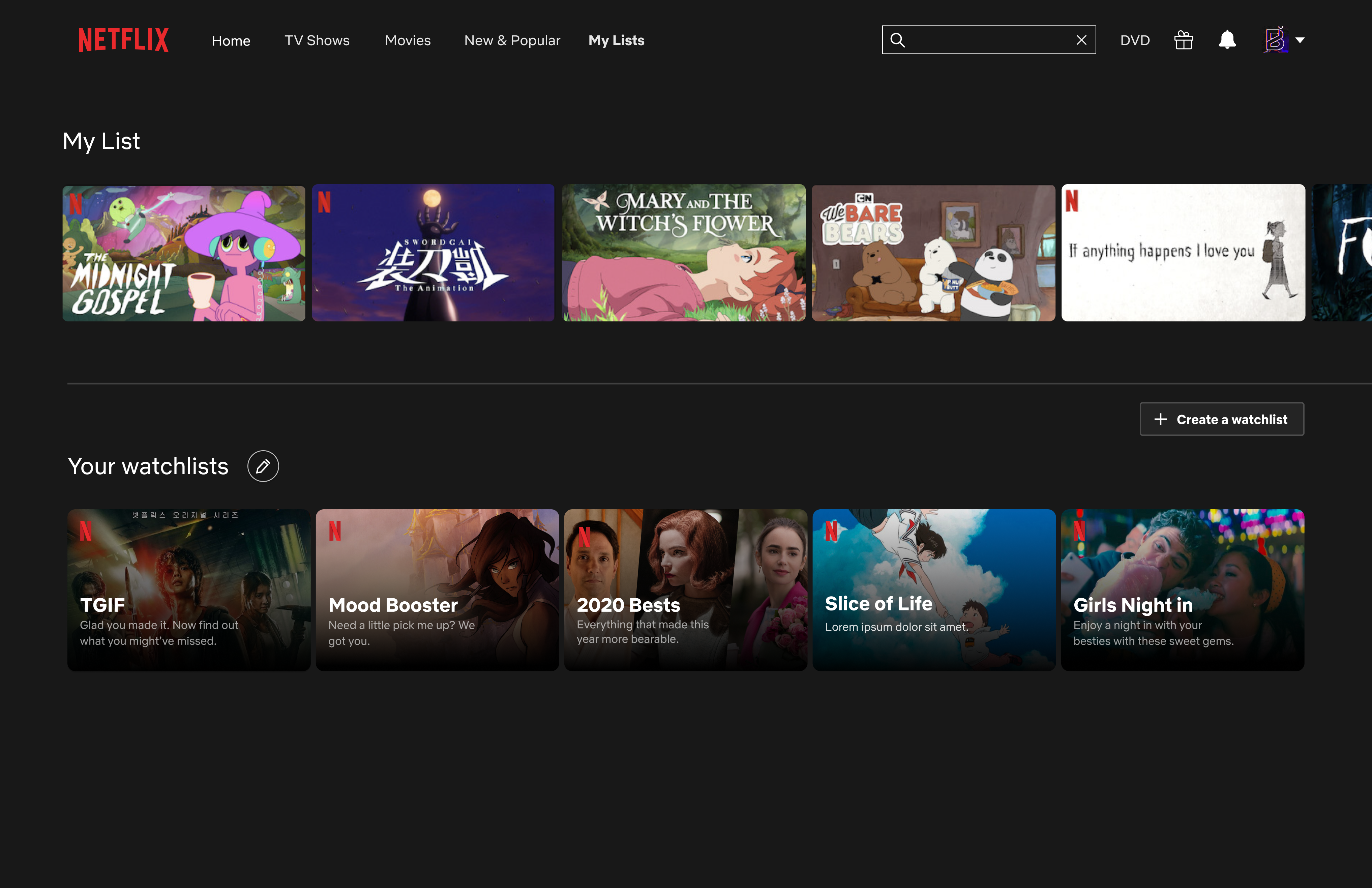
Task: Go to the Home menu item
Action: (231, 40)
